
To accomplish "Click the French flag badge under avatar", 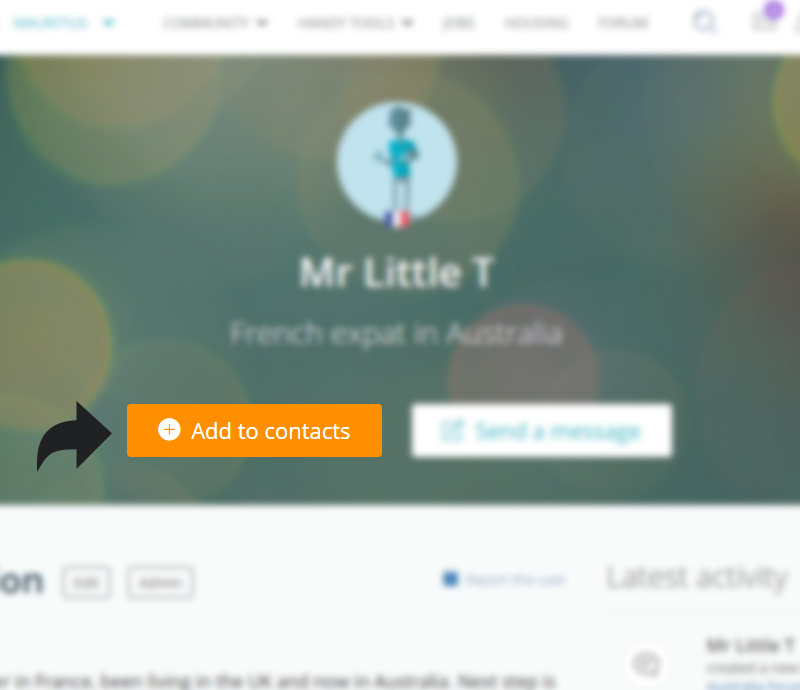I will point(397,219).
